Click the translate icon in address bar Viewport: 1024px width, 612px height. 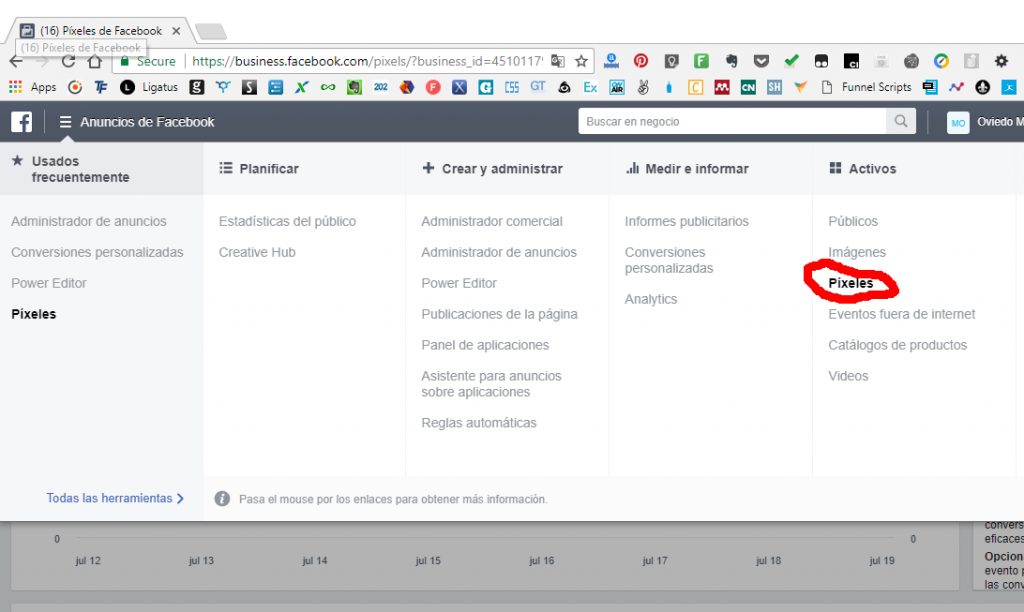[x=558, y=61]
